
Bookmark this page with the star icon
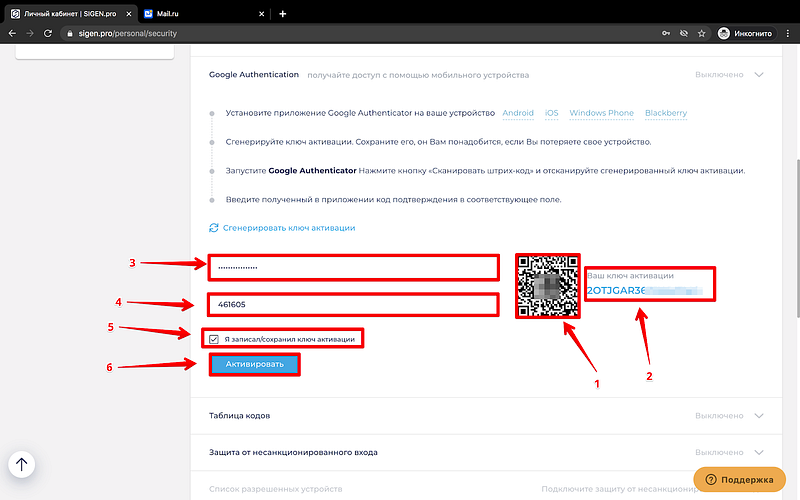[x=702, y=33]
